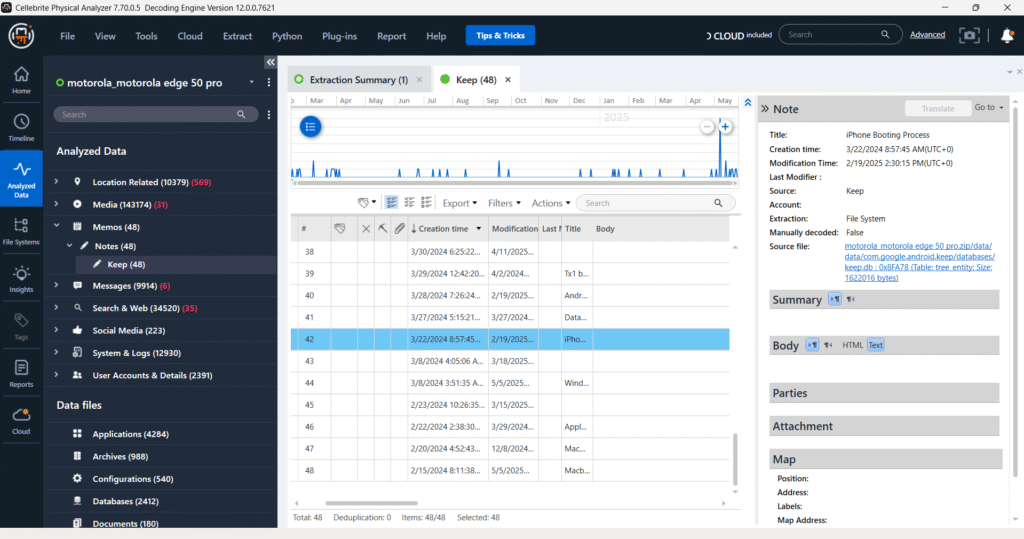Zoom in timeline with plus icon
The height and width of the screenshot is (539, 1024).
pyautogui.click(x=725, y=127)
